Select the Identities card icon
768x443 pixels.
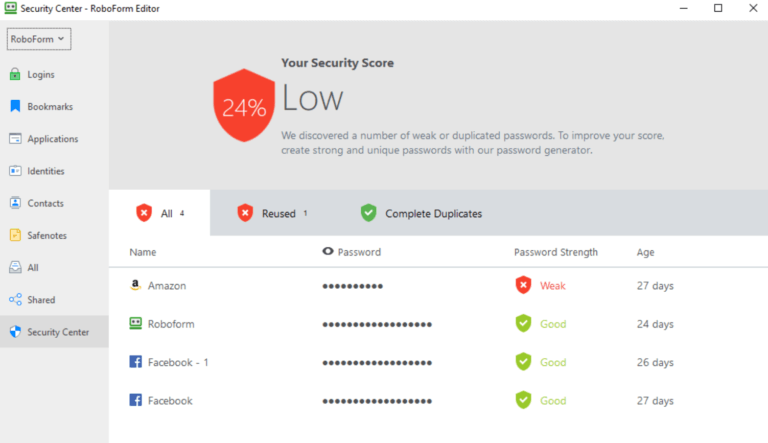pos(15,171)
